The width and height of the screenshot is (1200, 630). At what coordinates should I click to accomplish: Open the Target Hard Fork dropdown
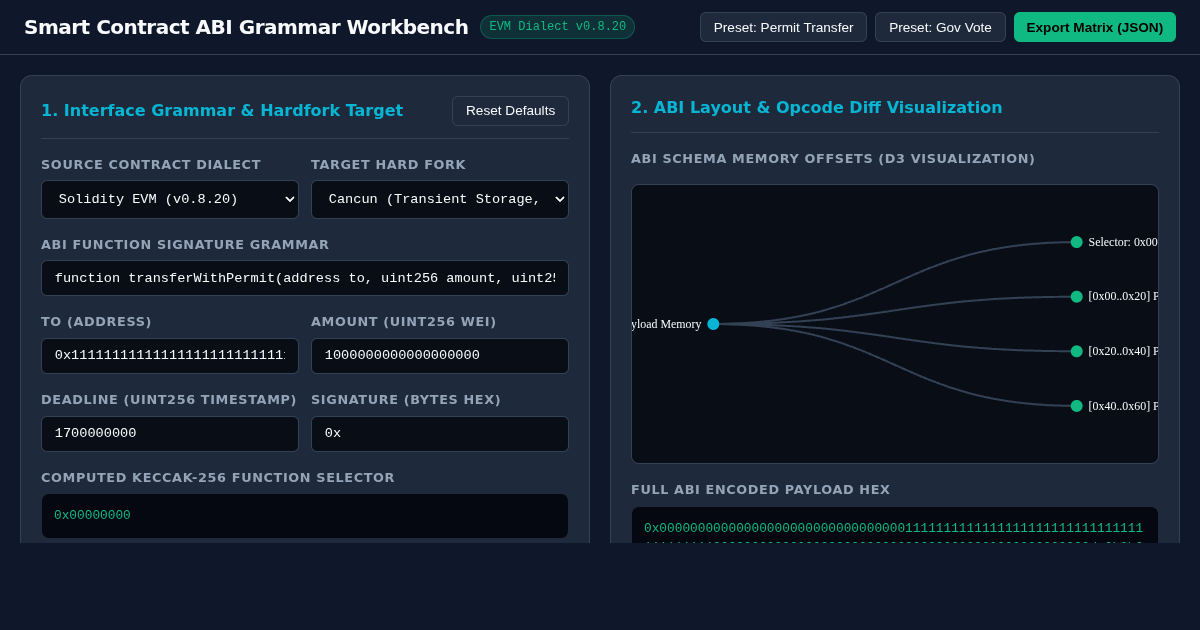[440, 199]
